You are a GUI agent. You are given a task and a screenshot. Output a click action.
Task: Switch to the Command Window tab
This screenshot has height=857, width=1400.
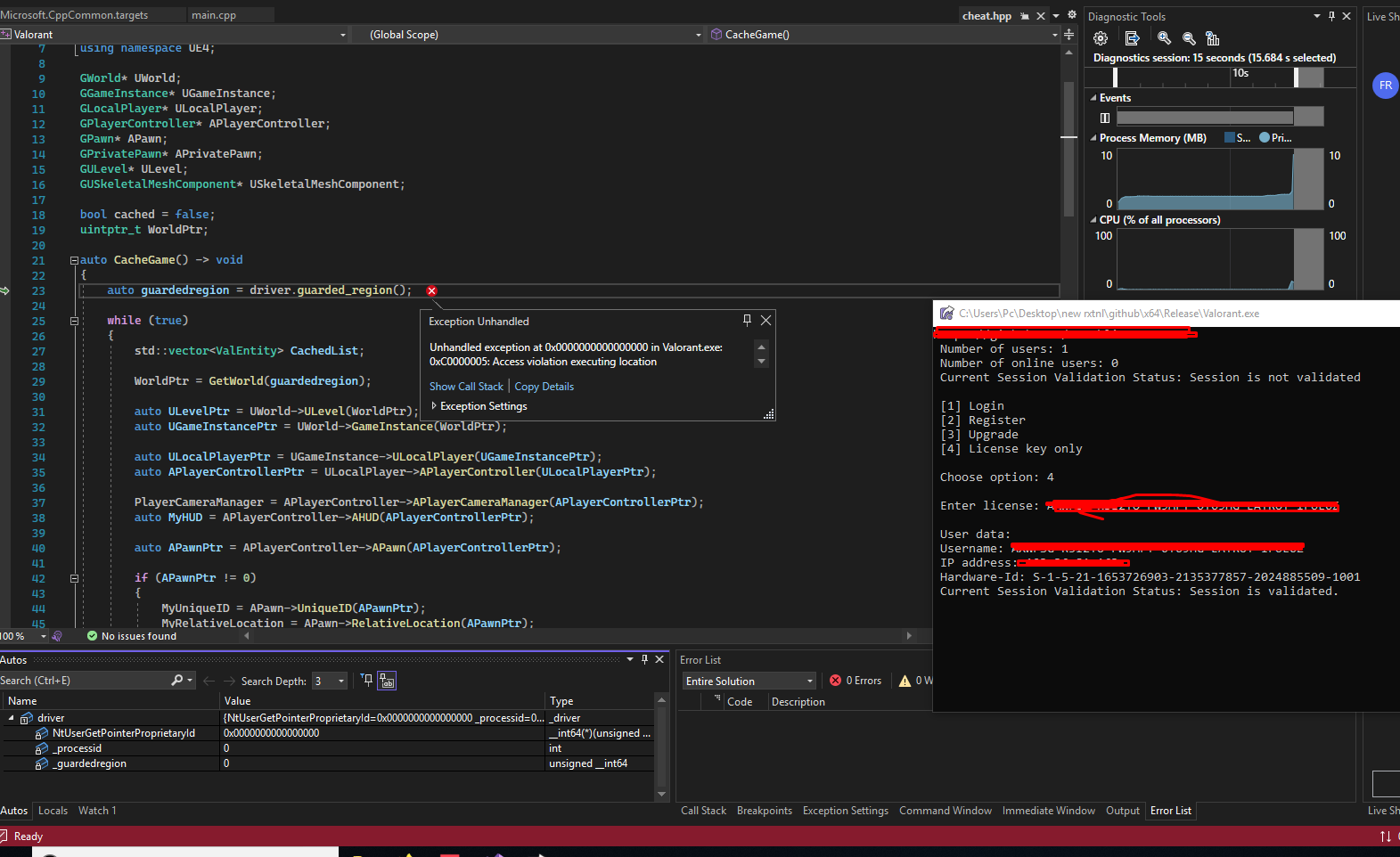click(x=946, y=811)
